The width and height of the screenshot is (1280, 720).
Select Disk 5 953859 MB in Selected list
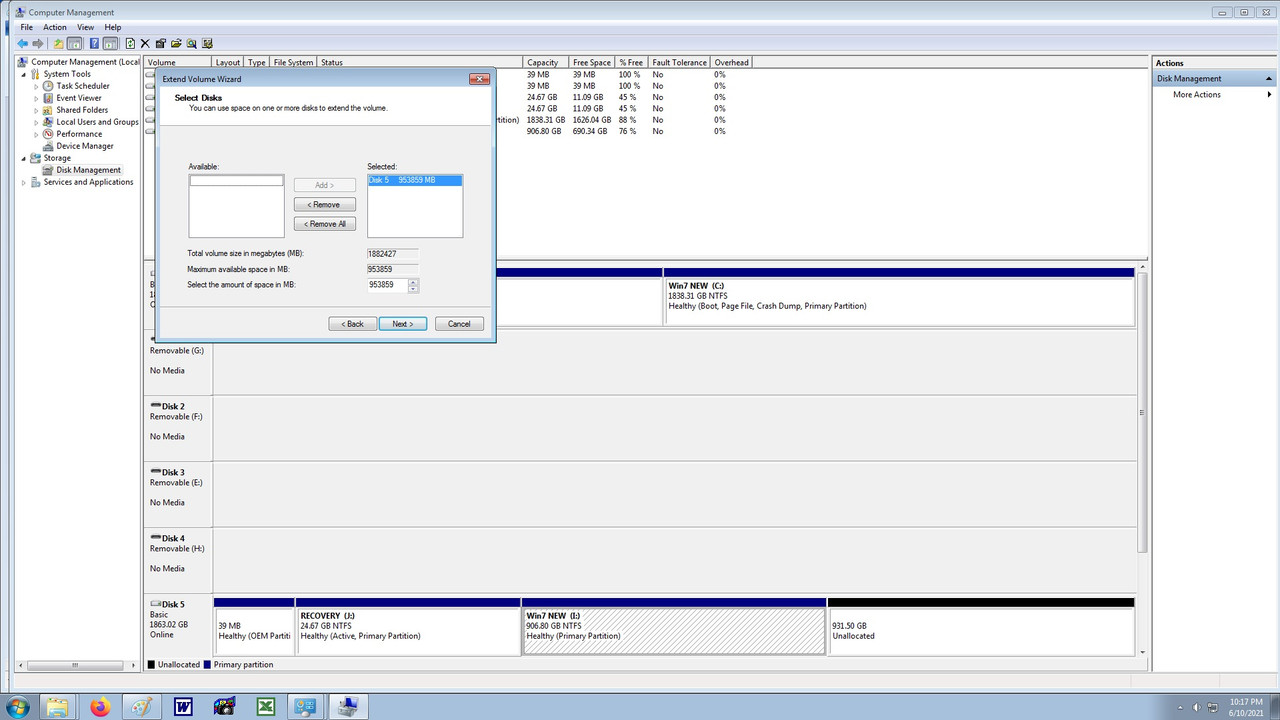[x=415, y=180]
